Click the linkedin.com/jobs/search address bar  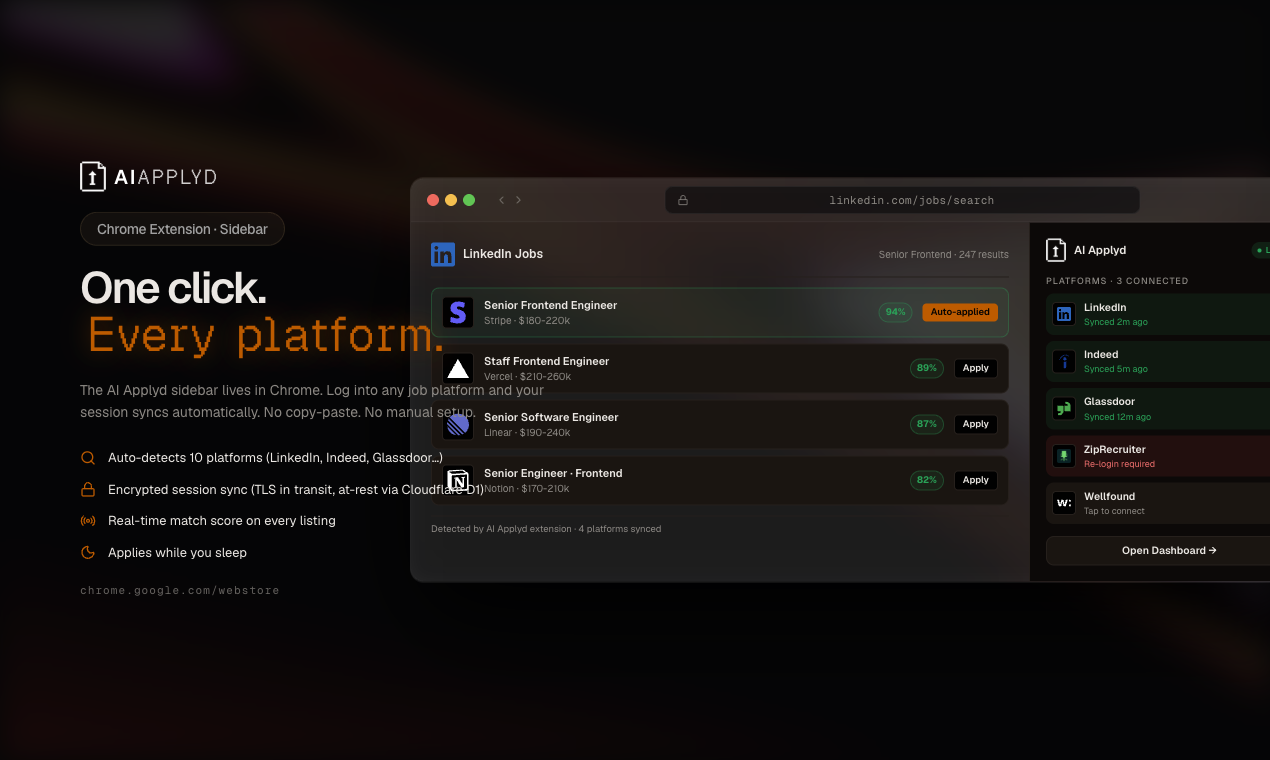pos(902,200)
